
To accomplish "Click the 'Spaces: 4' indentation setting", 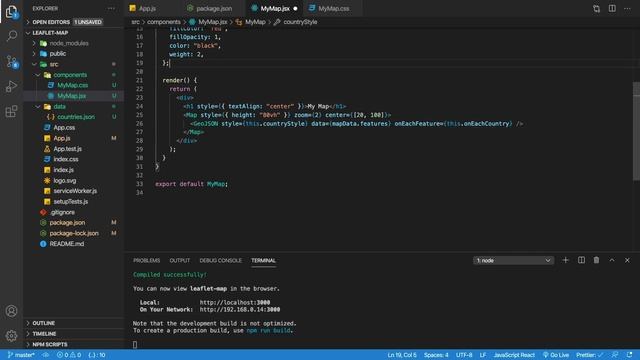I will [436, 355].
